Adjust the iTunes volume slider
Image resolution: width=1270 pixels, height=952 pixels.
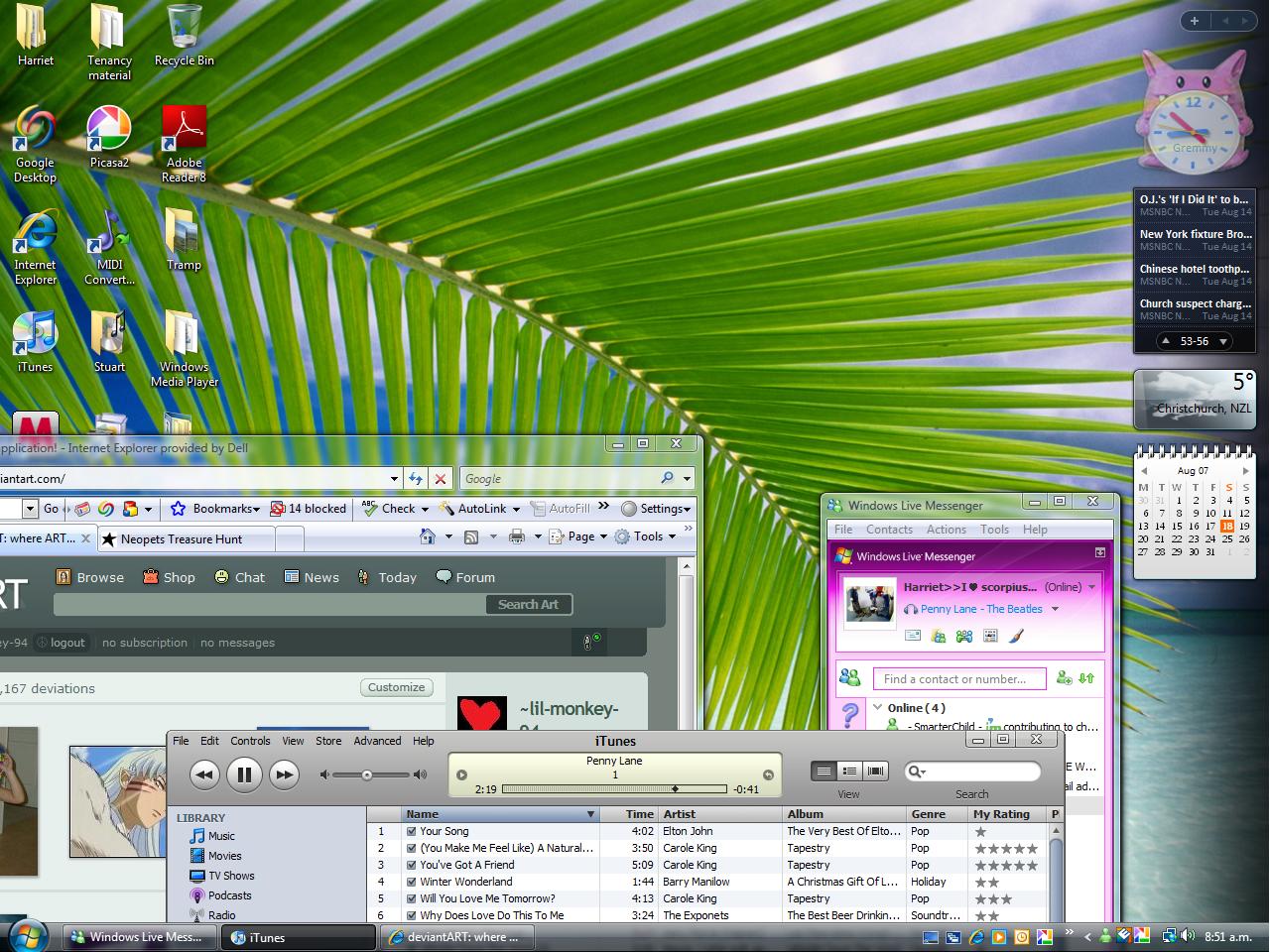(x=367, y=774)
